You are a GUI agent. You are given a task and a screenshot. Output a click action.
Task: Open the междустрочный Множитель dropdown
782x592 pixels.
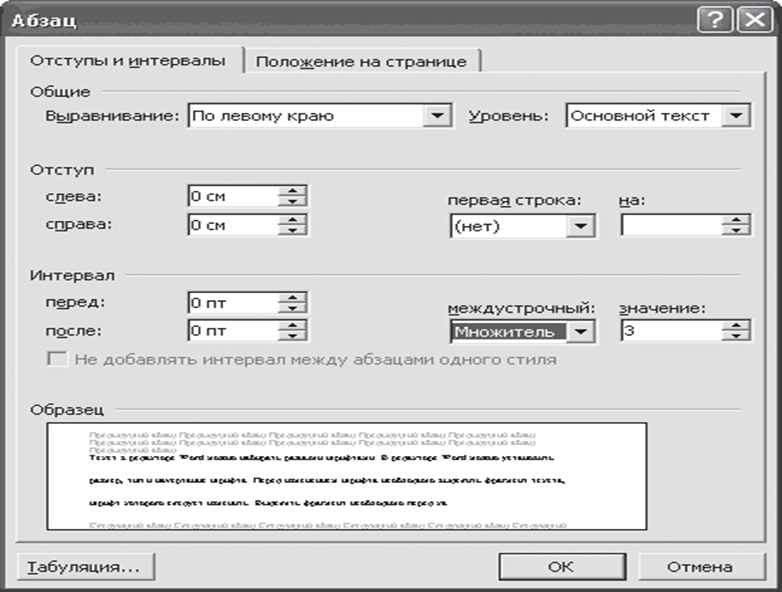[580, 332]
